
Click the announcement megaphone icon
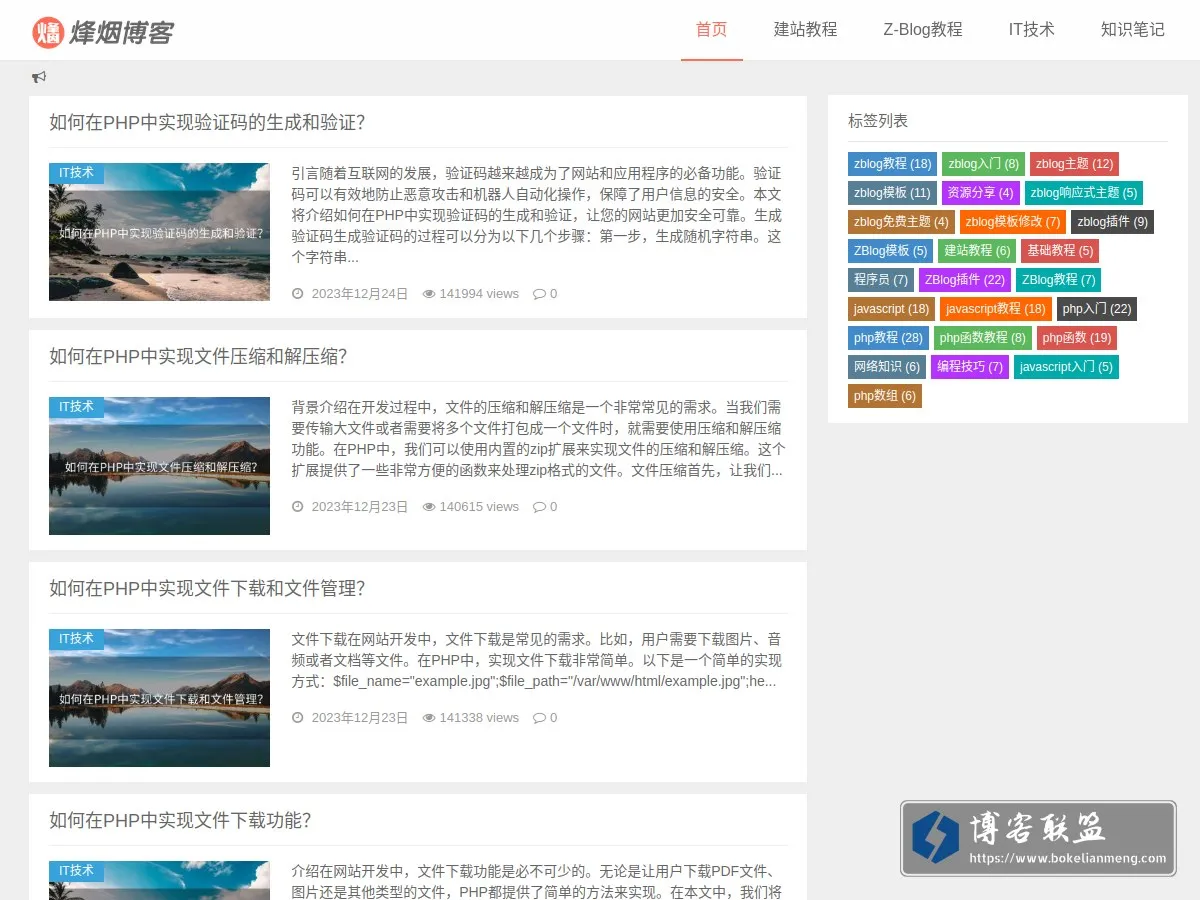tap(39, 77)
